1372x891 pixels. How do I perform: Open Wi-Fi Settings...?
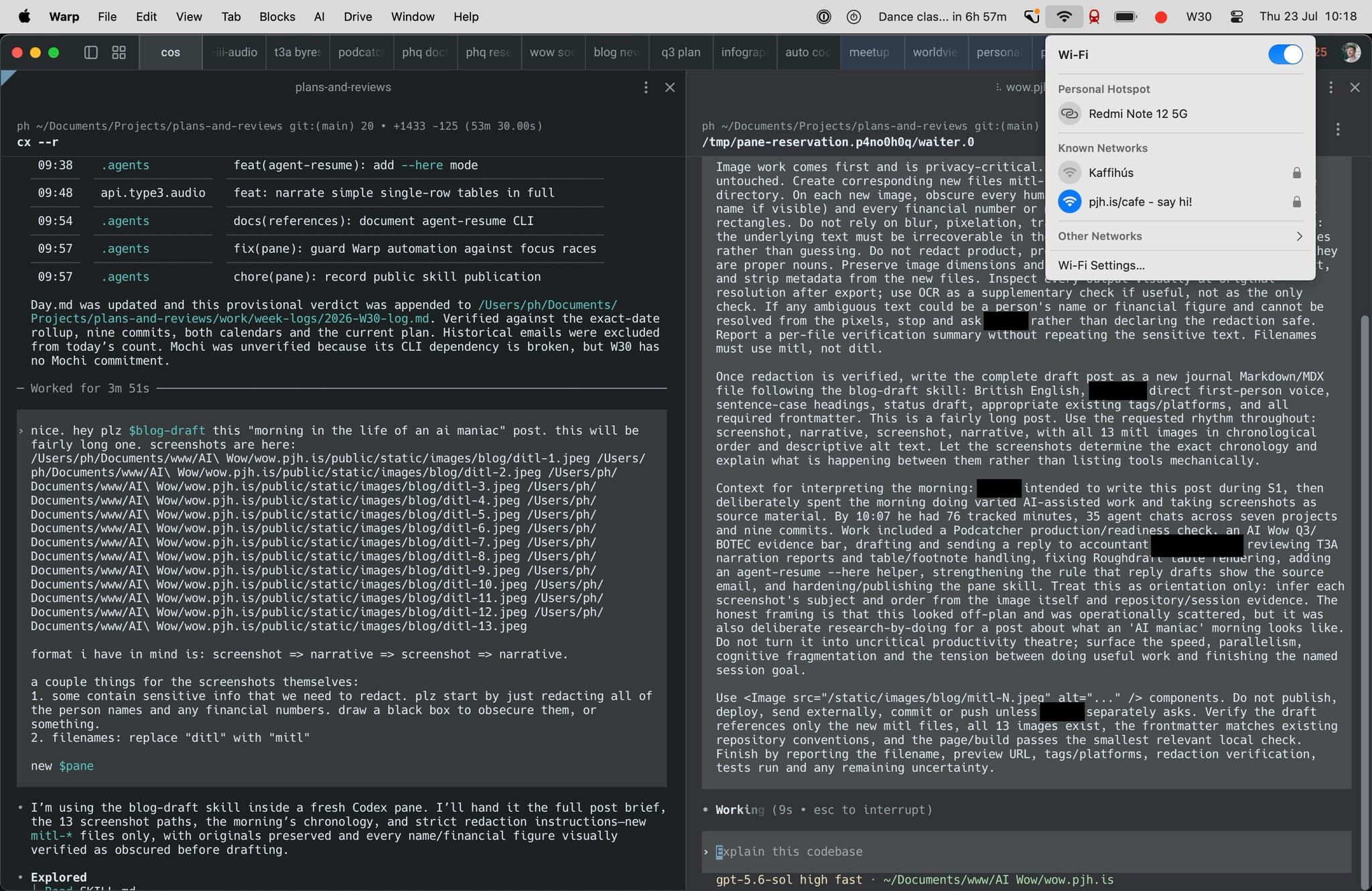(x=1101, y=265)
